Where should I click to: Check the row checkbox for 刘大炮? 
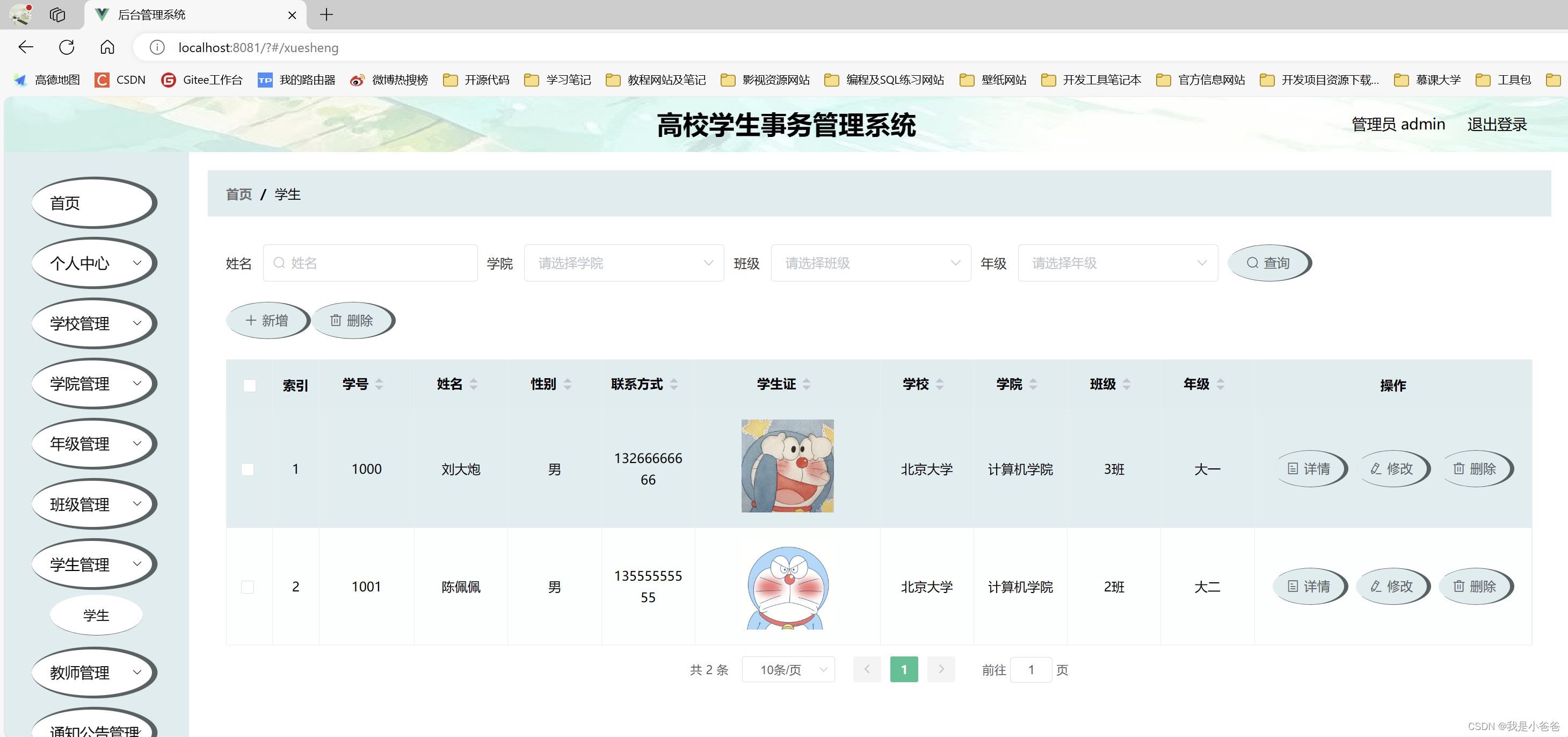[x=247, y=469]
